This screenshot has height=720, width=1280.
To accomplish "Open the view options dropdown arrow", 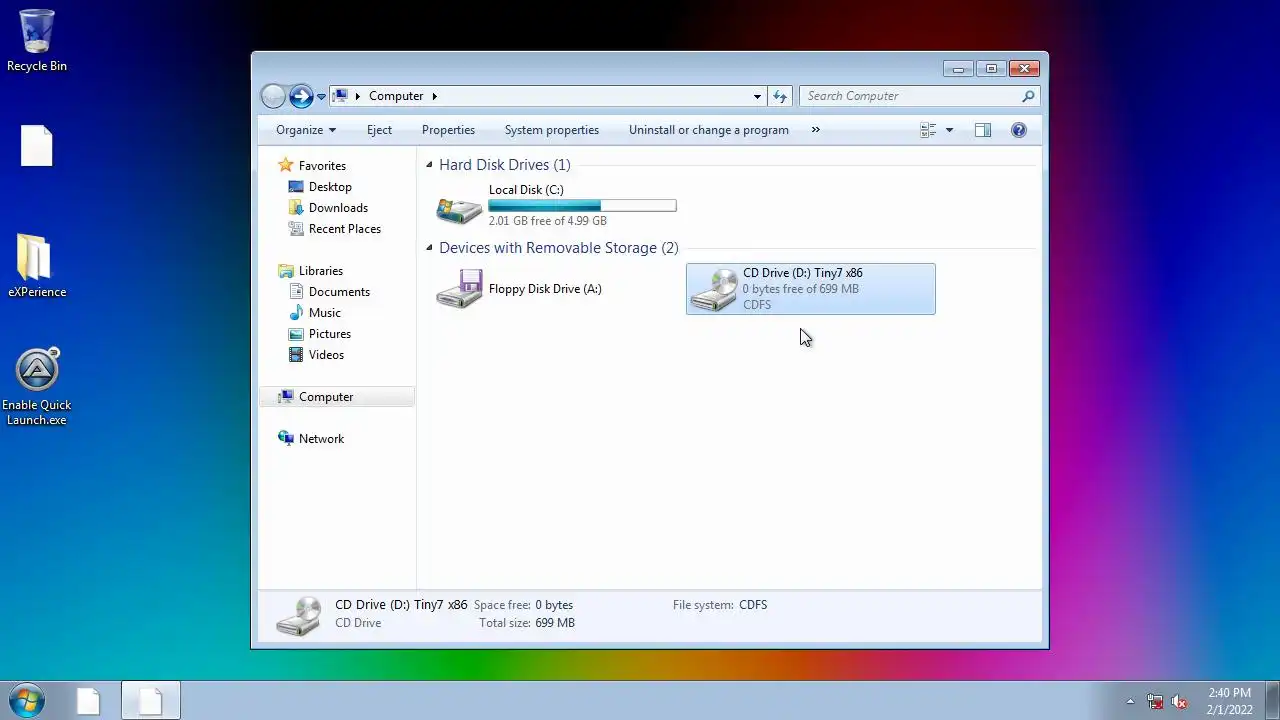I will 949,130.
